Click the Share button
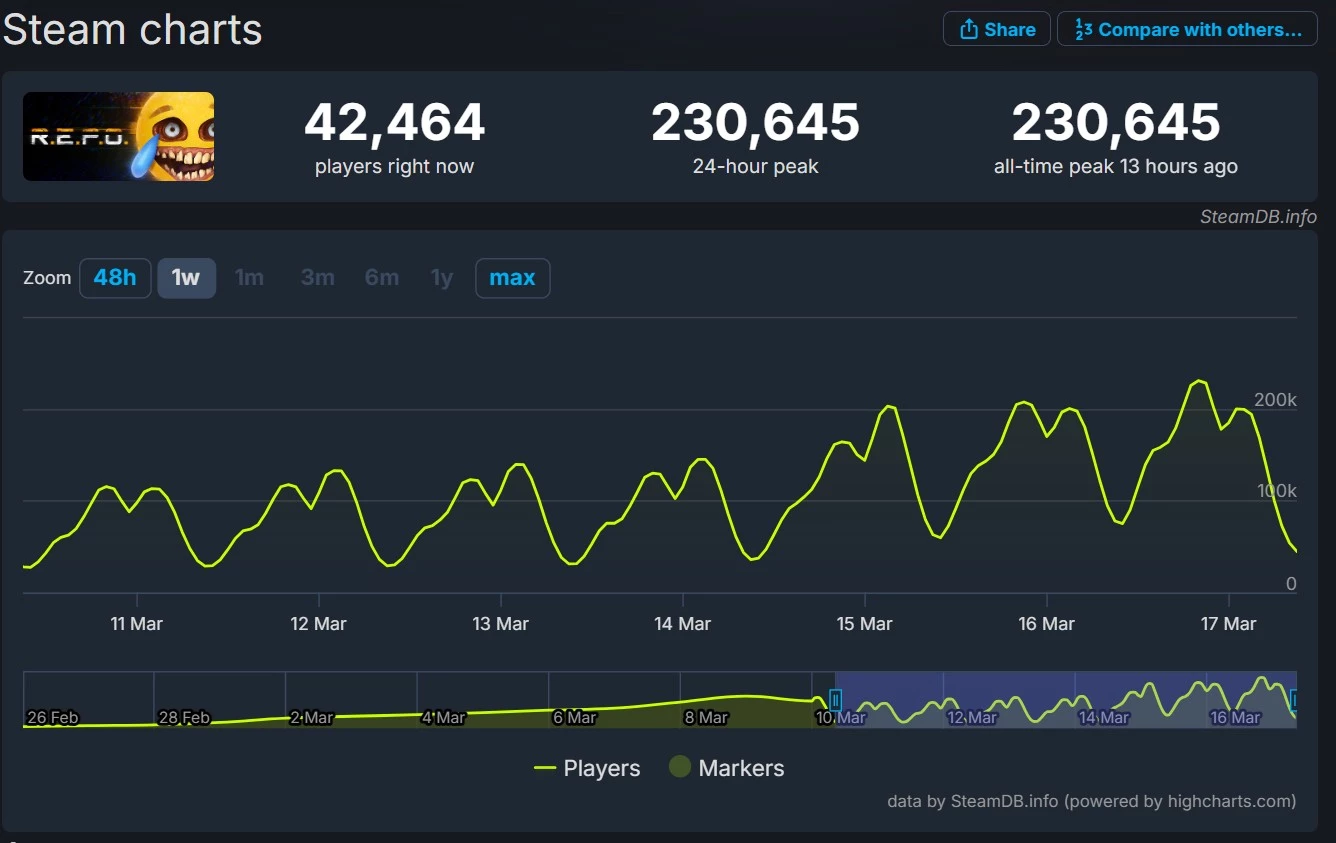Viewport: 1336px width, 843px height. coord(996,29)
